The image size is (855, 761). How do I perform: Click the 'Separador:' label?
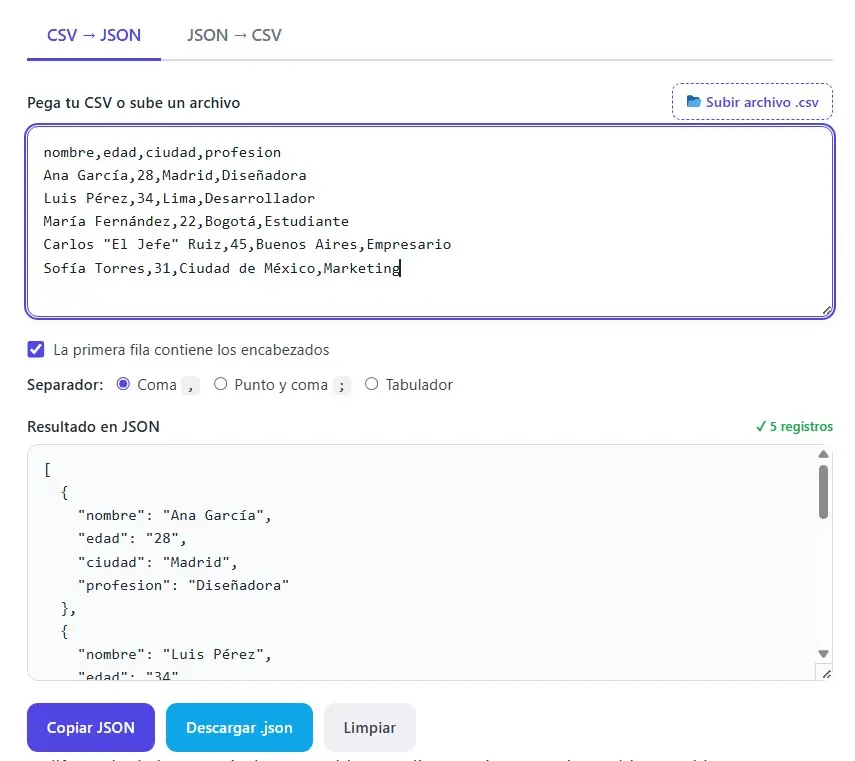pyautogui.click(x=65, y=384)
